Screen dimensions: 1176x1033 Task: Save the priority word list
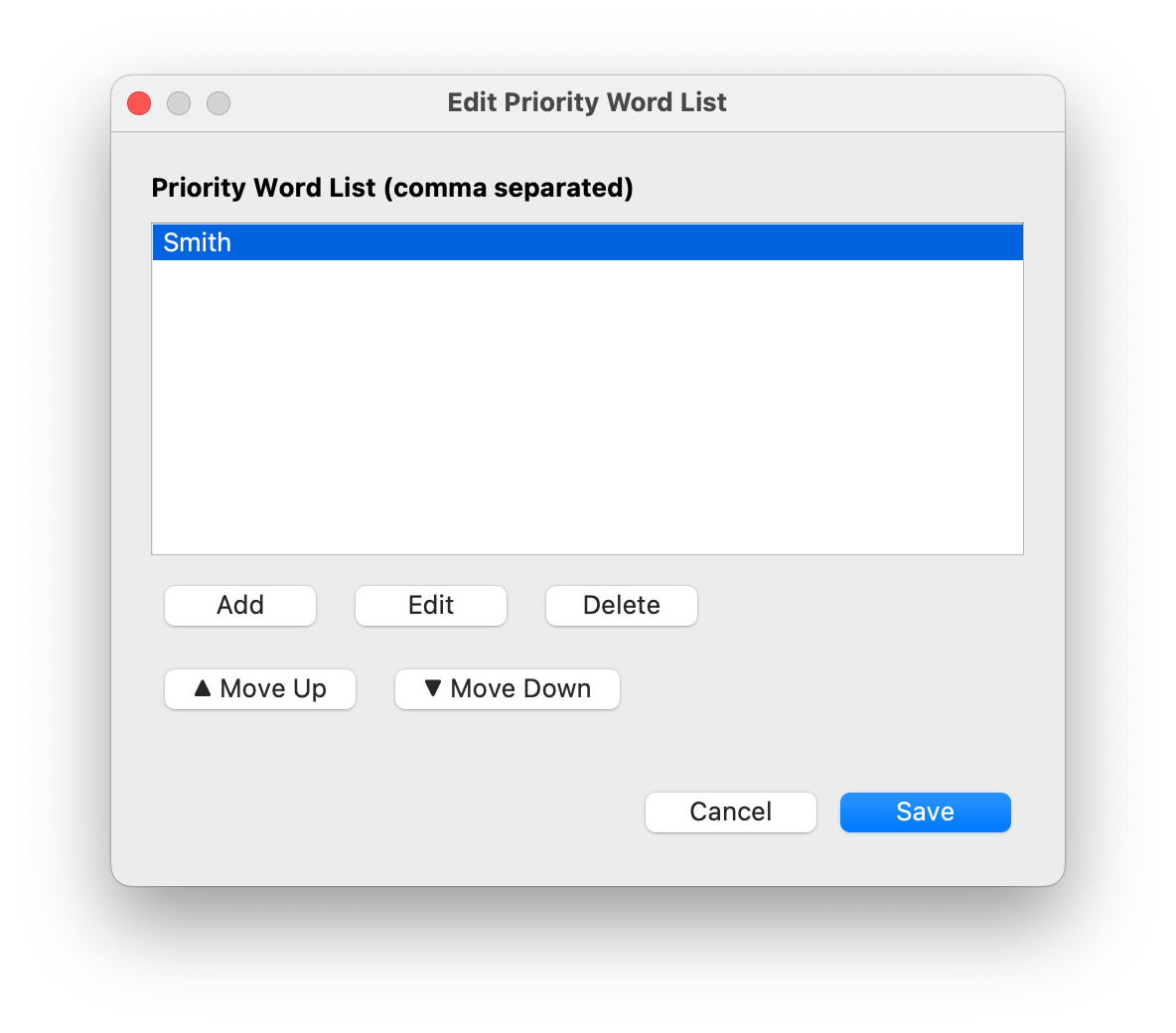tap(926, 812)
